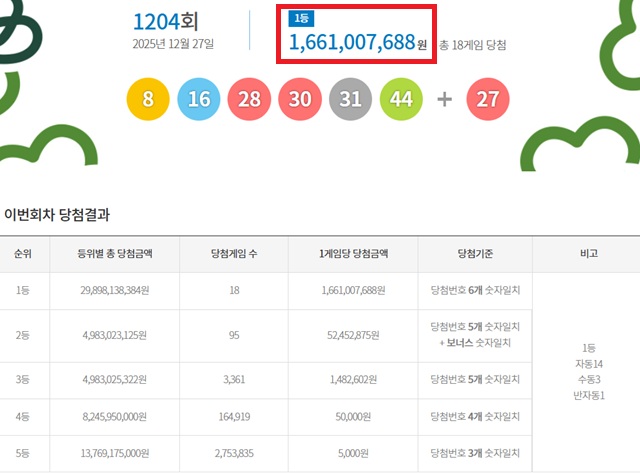The height and width of the screenshot is (473, 640).
Task: Click the yellow number 8 ball
Action: click(x=148, y=99)
